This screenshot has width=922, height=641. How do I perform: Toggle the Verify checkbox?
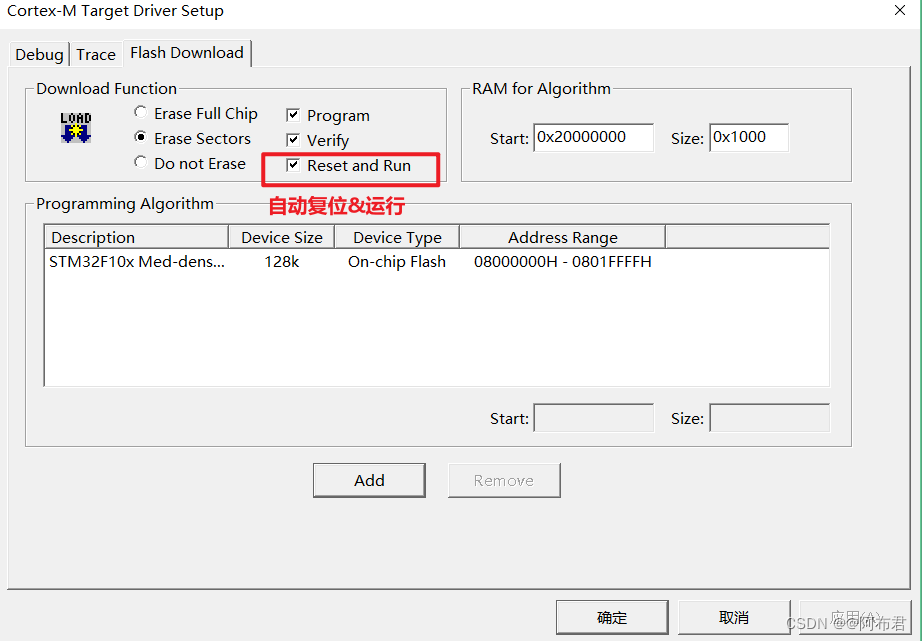(293, 140)
